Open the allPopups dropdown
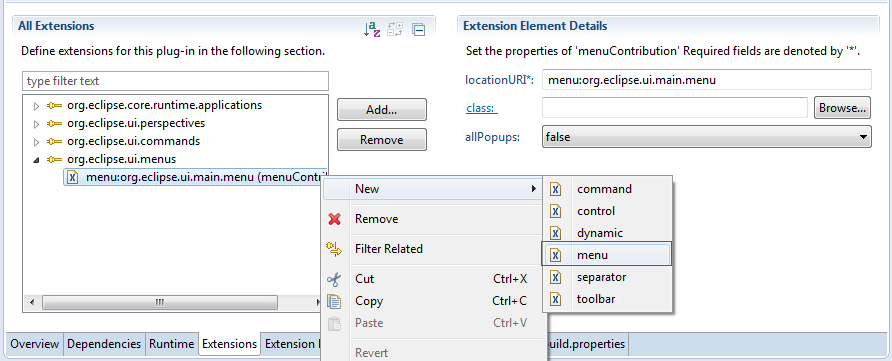Screen dimensions: 892x361 (707, 137)
